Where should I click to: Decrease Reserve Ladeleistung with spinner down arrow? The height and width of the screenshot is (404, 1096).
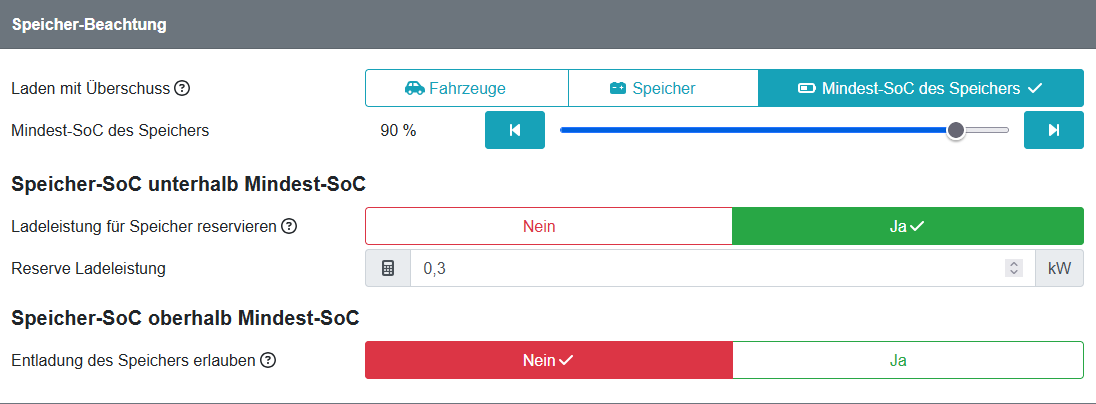pyautogui.click(x=1014, y=273)
